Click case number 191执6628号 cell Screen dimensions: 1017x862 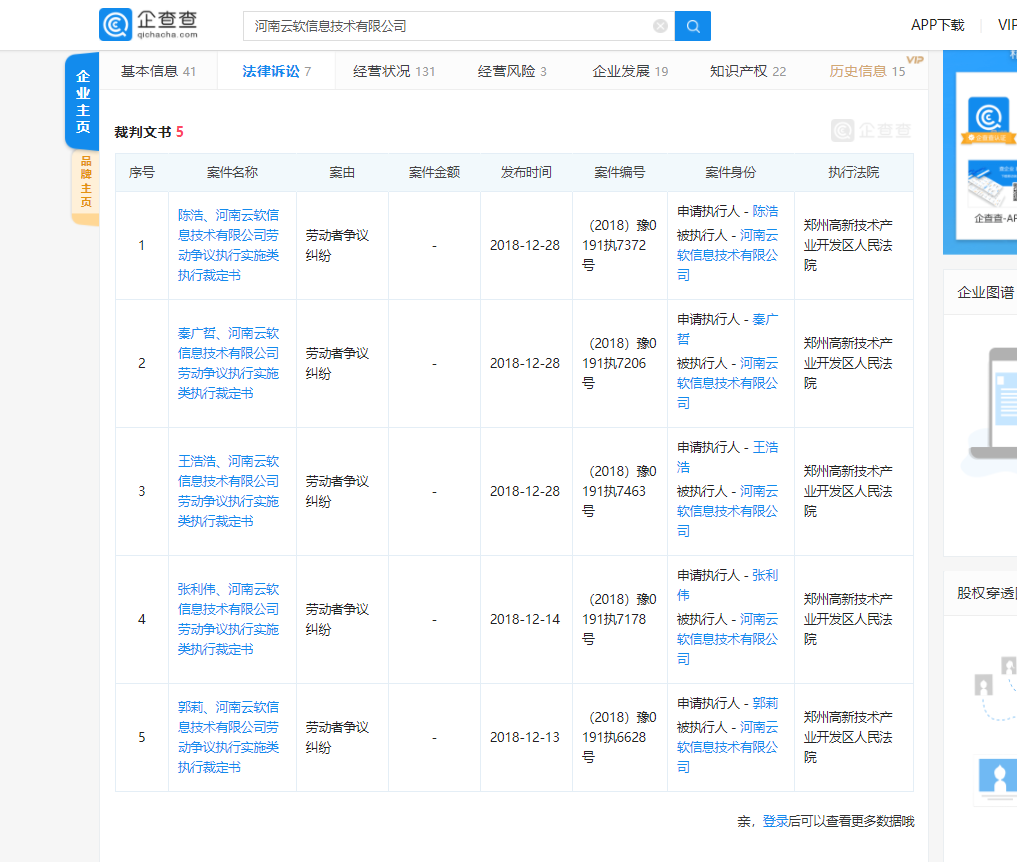(x=619, y=737)
